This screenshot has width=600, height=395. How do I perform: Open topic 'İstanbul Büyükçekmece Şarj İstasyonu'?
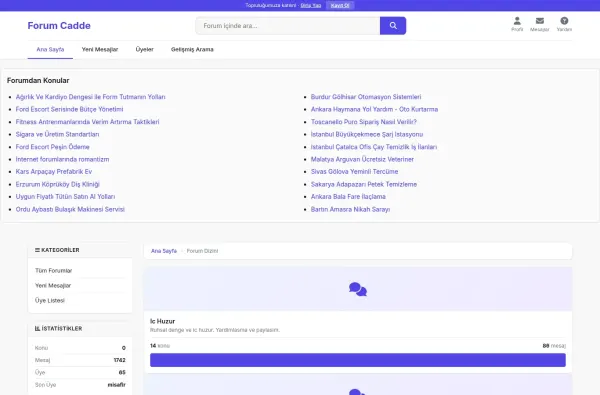point(367,134)
